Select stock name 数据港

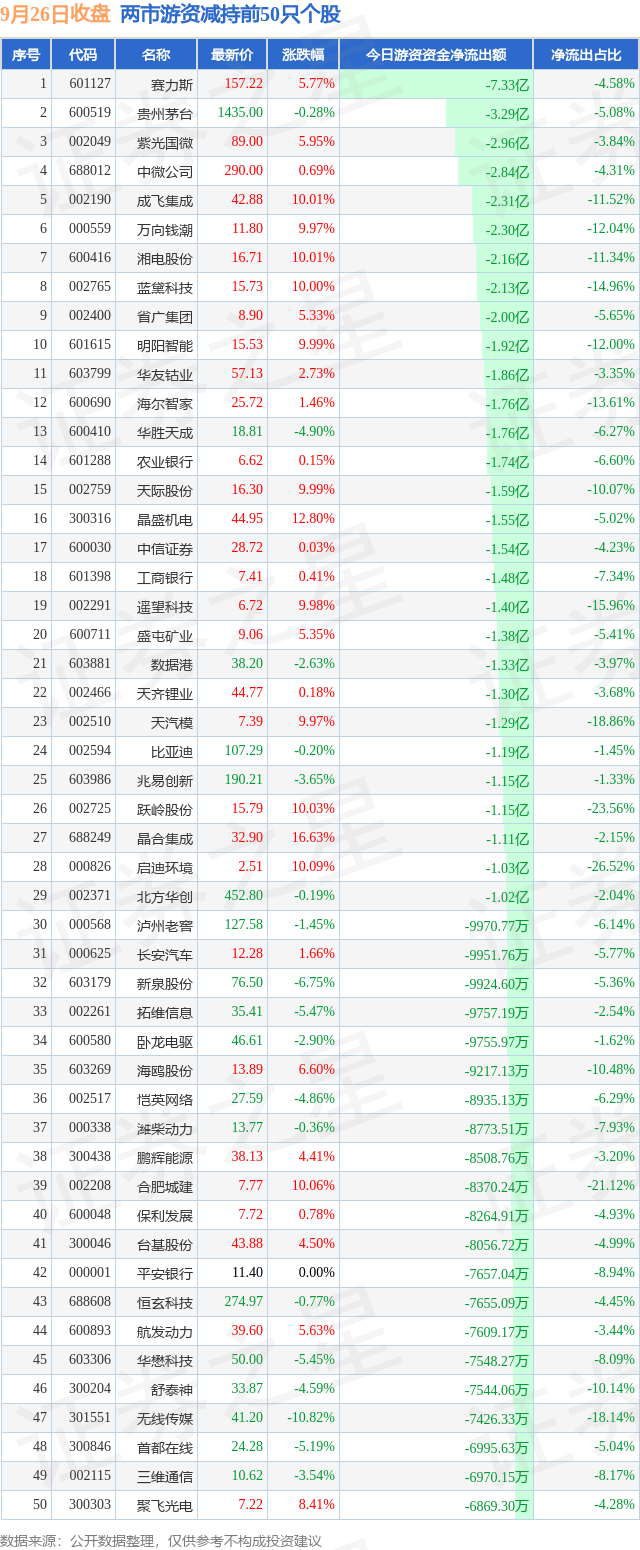[x=172, y=664]
